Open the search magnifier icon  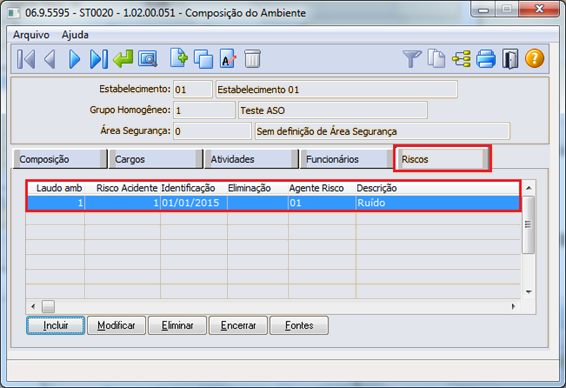click(x=148, y=59)
